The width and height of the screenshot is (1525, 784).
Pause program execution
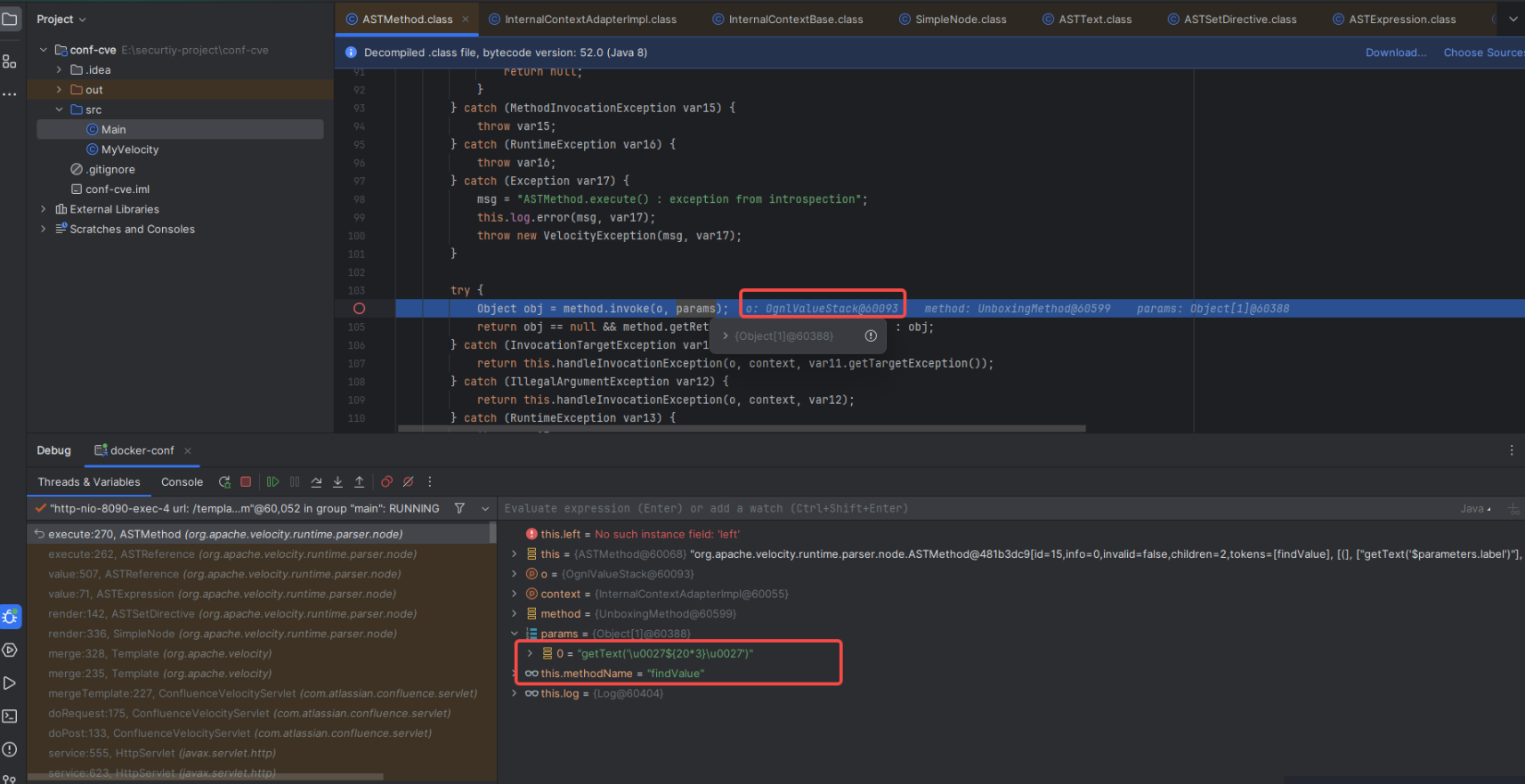click(295, 481)
